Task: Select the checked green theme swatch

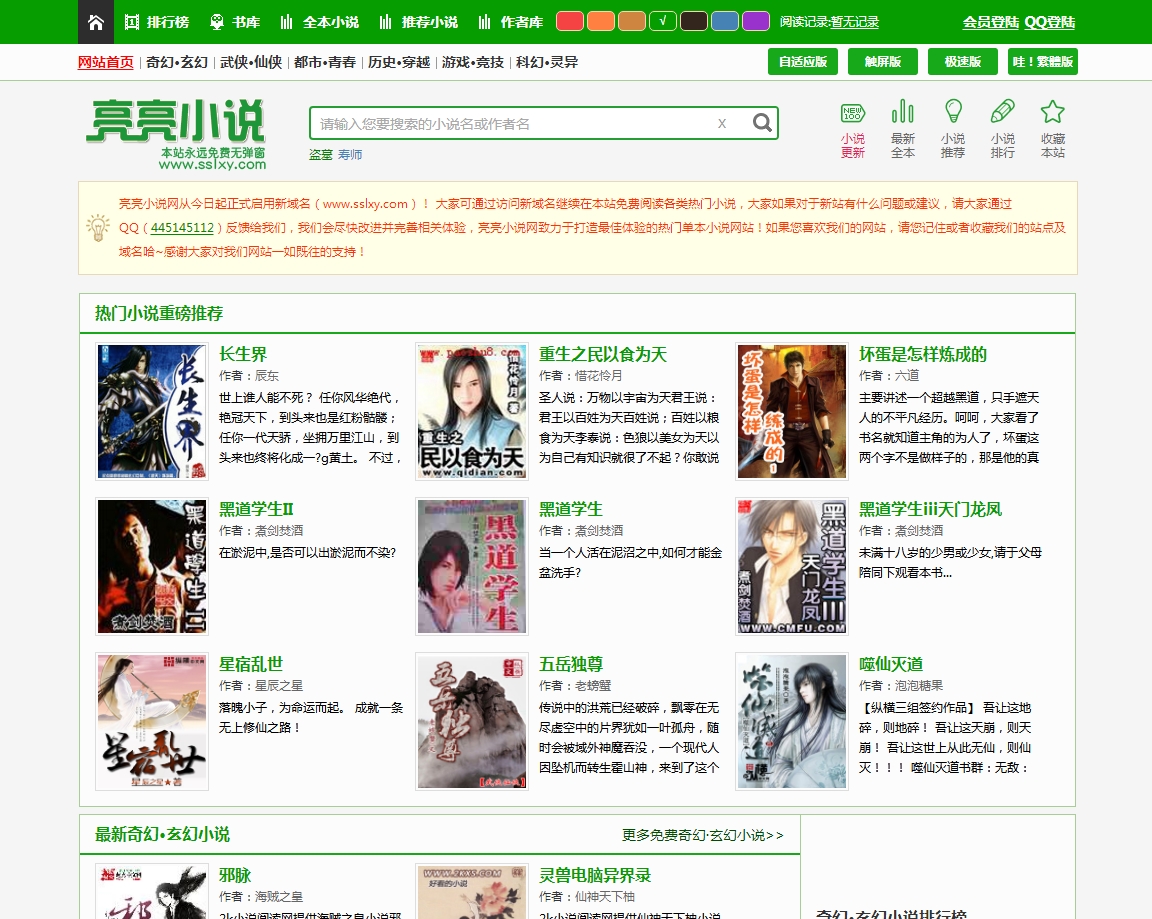Action: [x=663, y=21]
